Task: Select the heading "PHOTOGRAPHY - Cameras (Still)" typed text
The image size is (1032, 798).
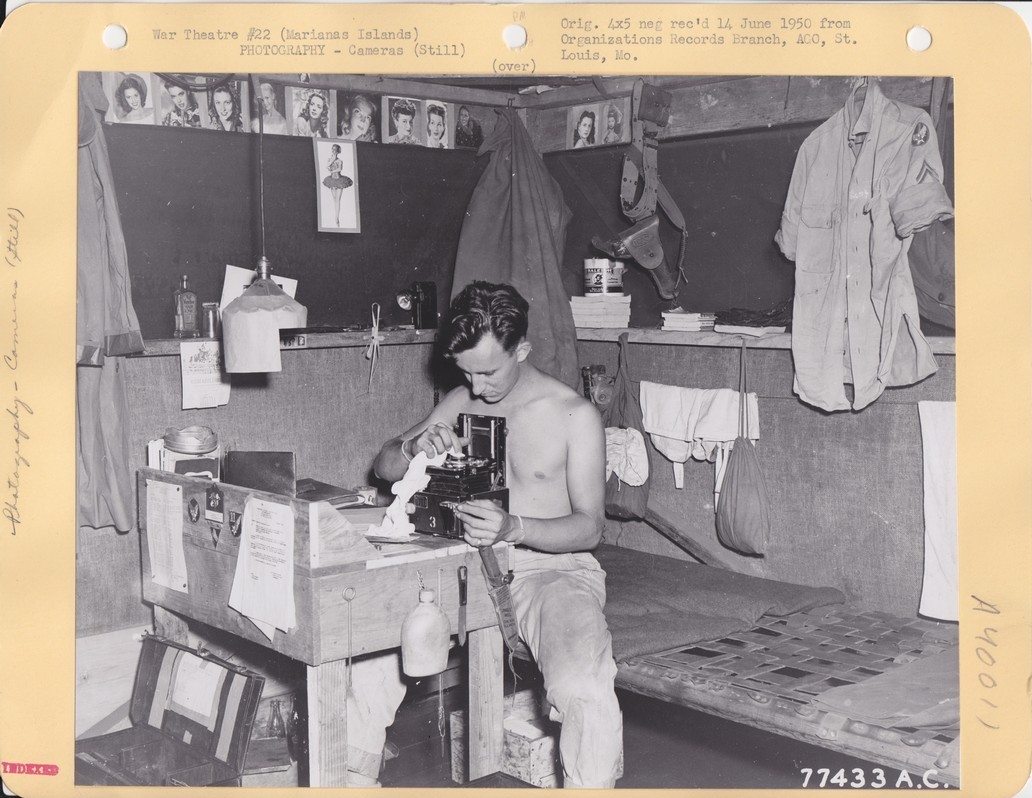Action: point(353,51)
